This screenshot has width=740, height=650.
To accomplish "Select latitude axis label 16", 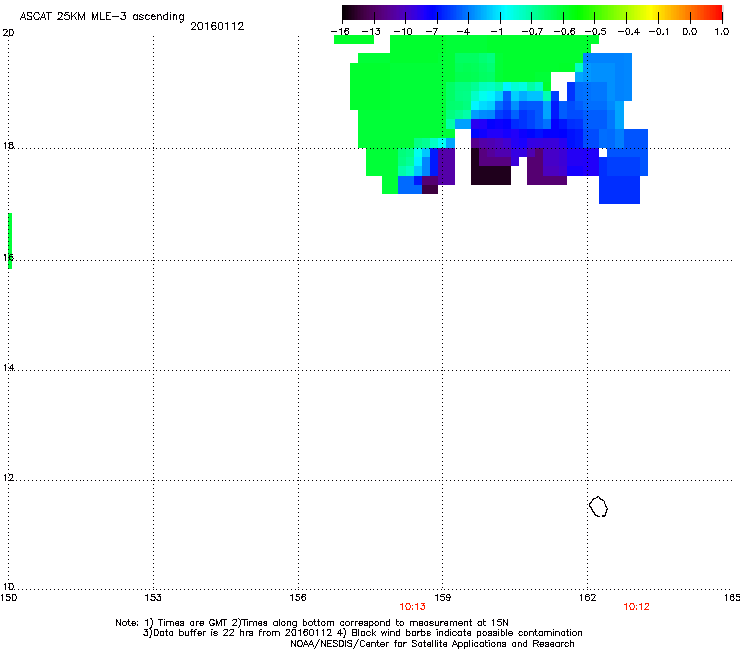I will pos(8,257).
